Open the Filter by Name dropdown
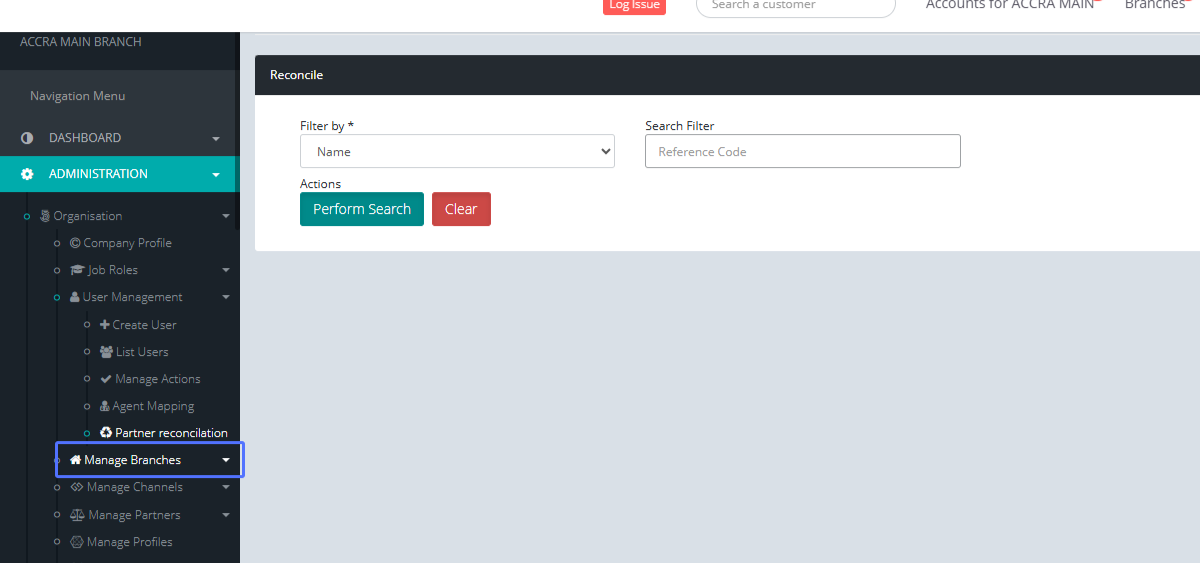This screenshot has width=1200, height=563. tap(457, 151)
